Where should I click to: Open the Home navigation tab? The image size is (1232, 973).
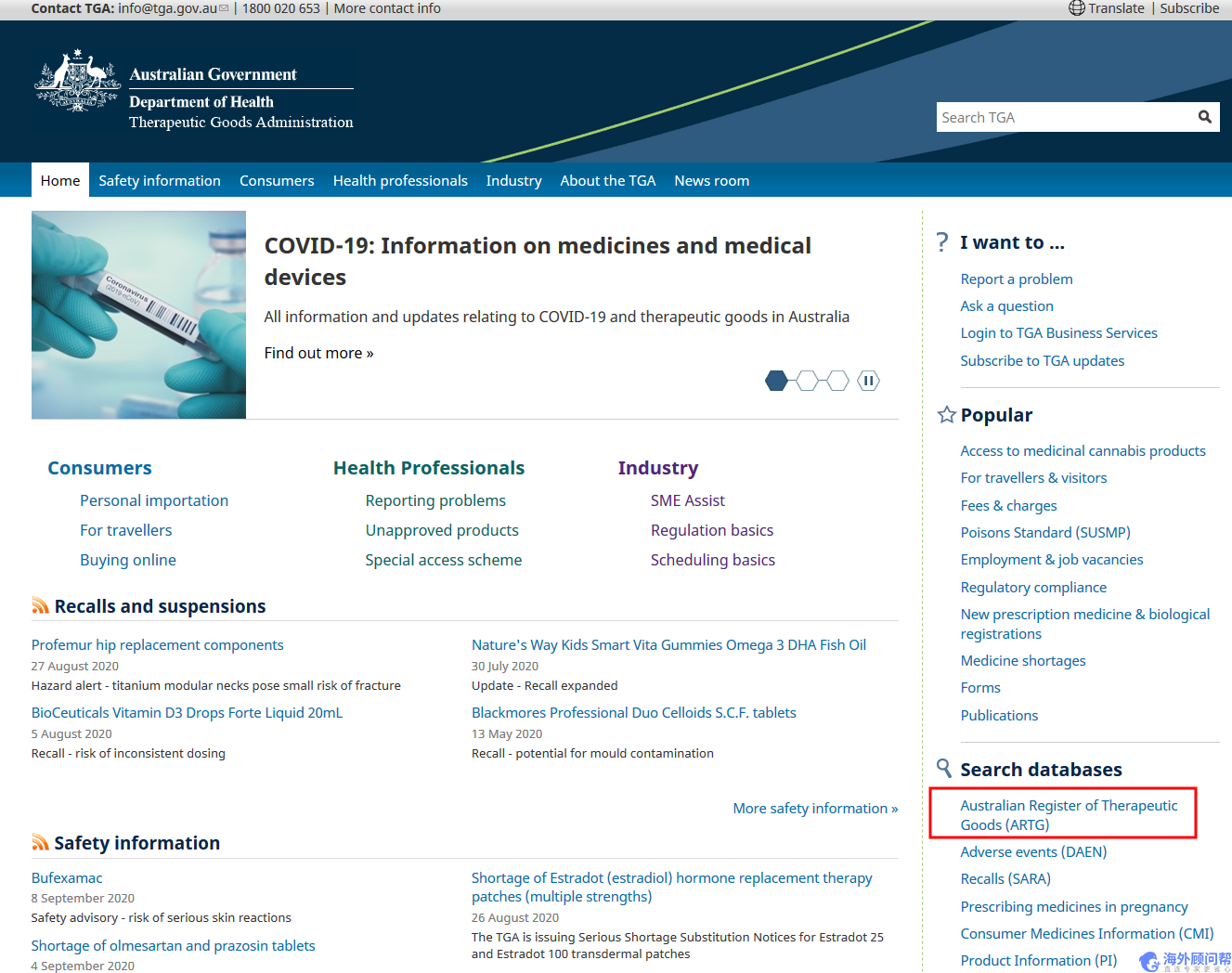click(60, 180)
